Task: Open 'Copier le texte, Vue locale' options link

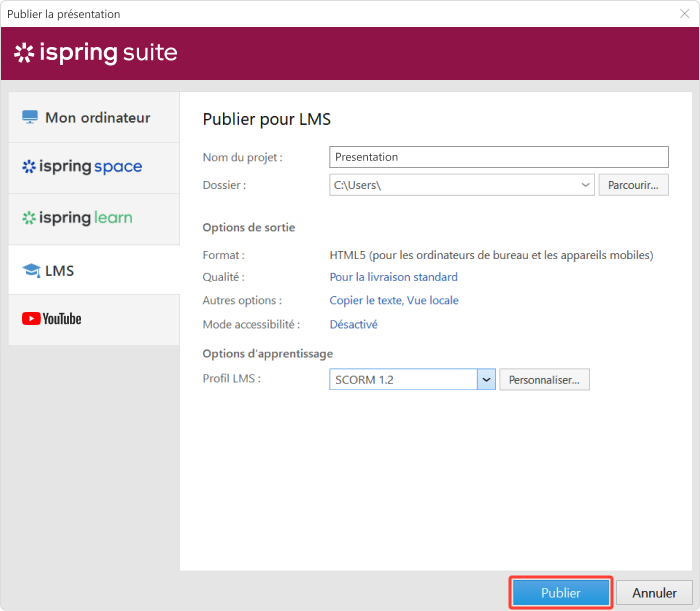Action: (394, 300)
